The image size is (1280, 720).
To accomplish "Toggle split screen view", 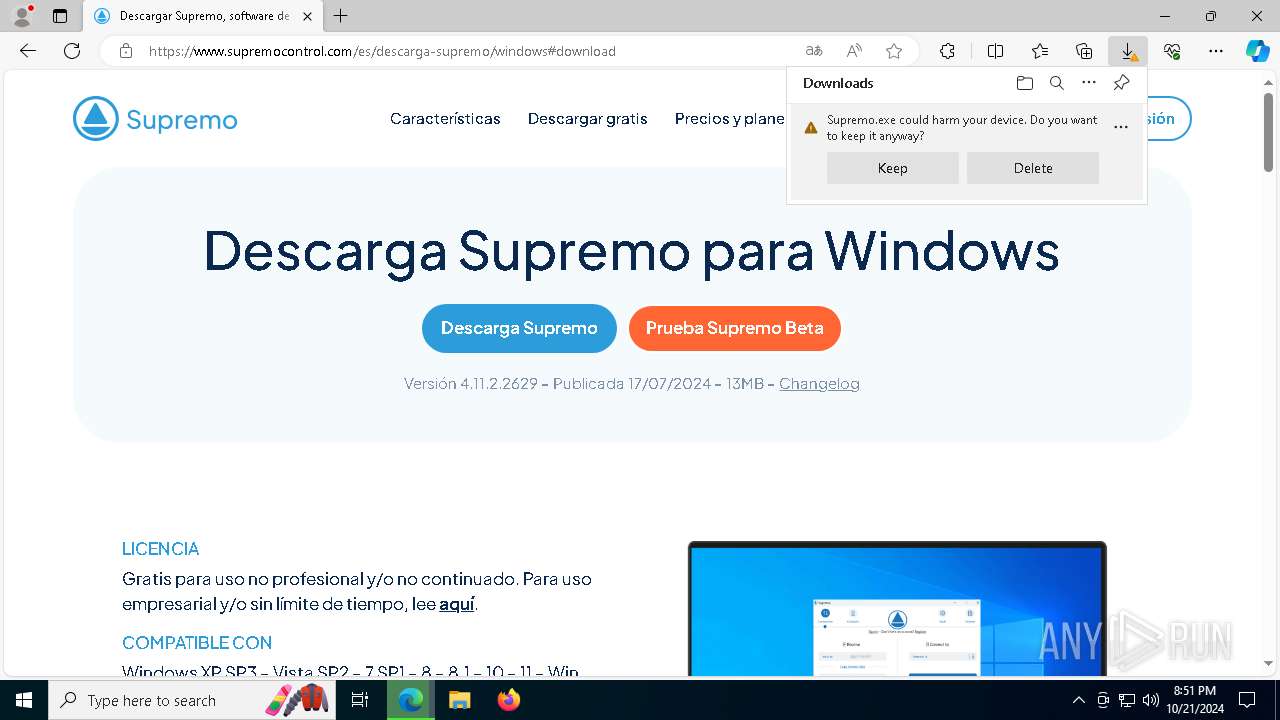I will click(995, 51).
